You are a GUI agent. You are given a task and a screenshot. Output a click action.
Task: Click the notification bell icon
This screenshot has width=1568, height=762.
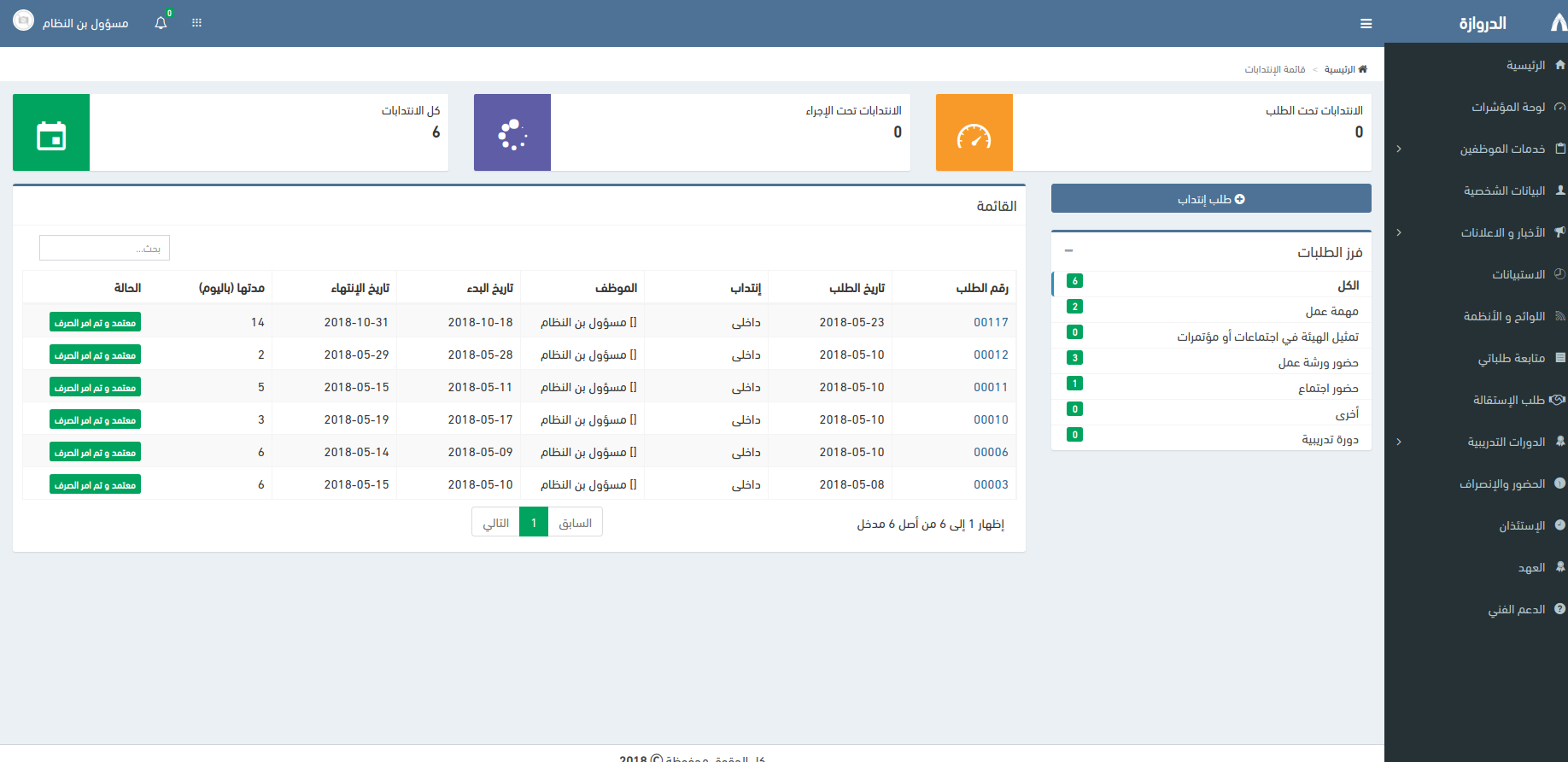click(x=161, y=23)
